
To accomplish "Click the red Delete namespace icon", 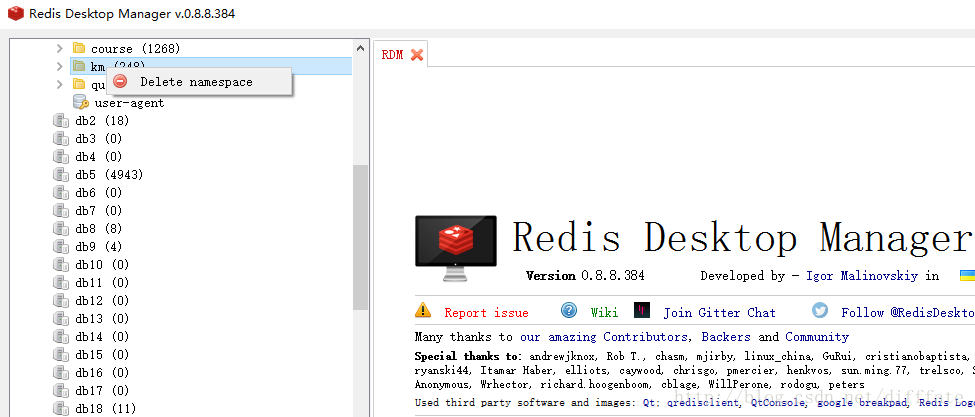I will [120, 81].
